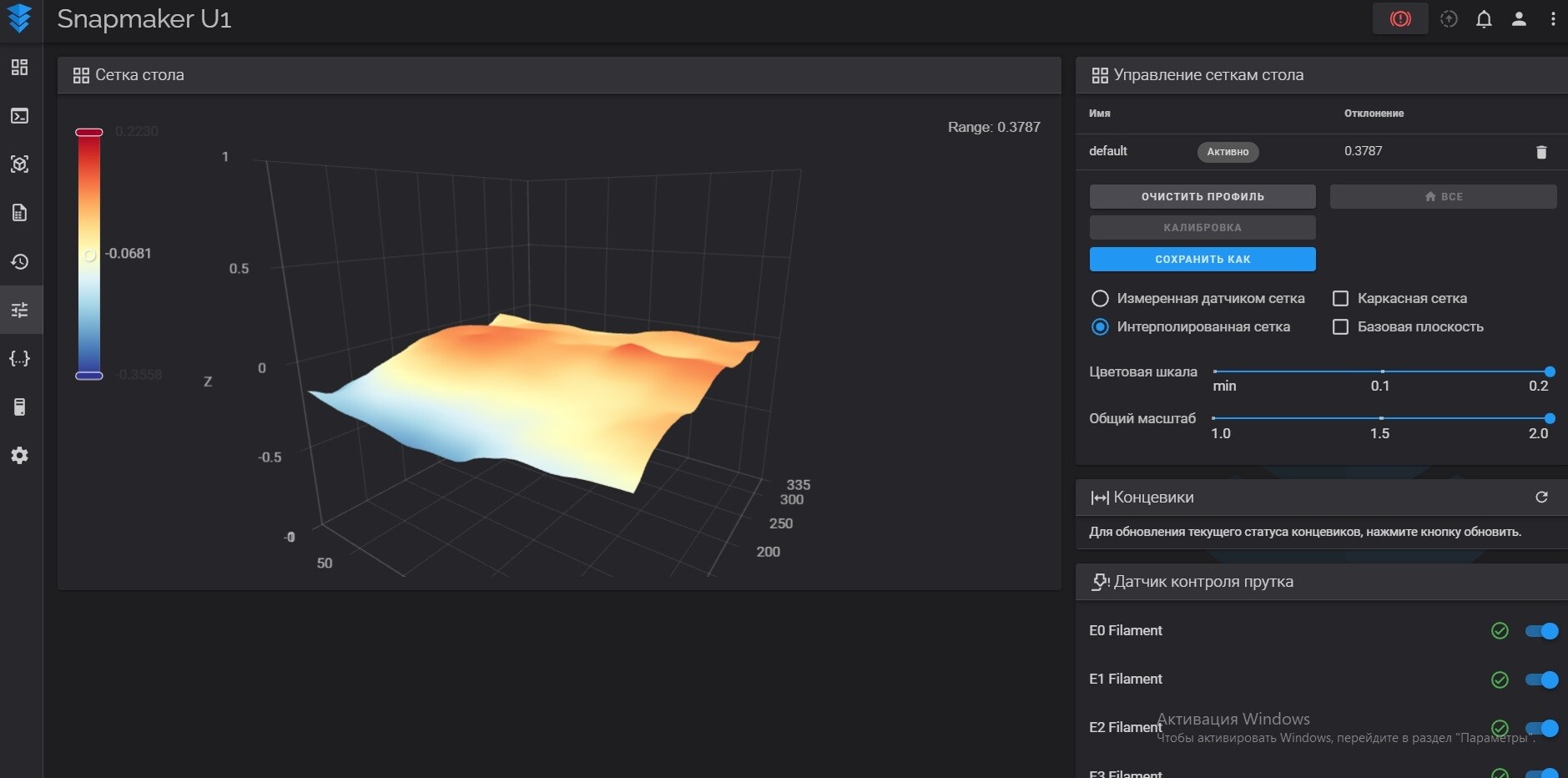The image size is (1568, 778).
Task: Select the Tune sliders item in sidebar
Action: pyautogui.click(x=19, y=310)
